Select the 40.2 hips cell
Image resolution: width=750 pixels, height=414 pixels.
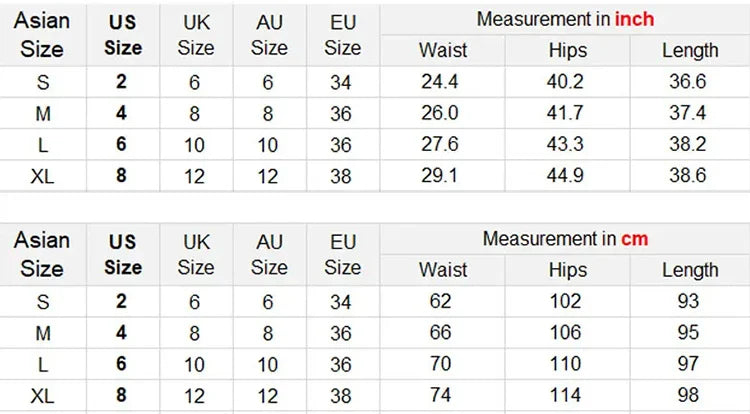566,83
